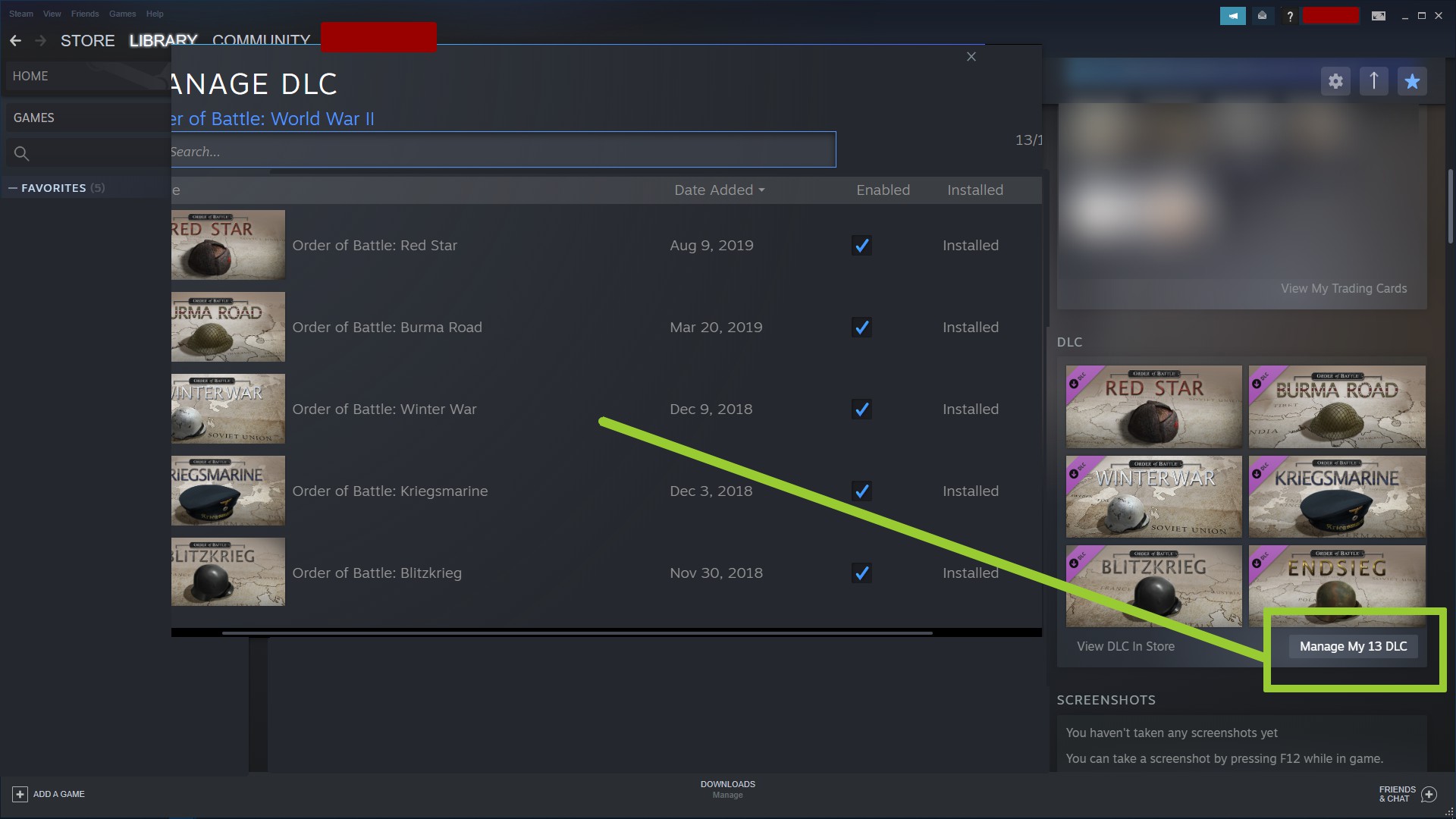Click the Manage My 13 DLC button
Screen dimensions: 1456x819
[1352, 646]
